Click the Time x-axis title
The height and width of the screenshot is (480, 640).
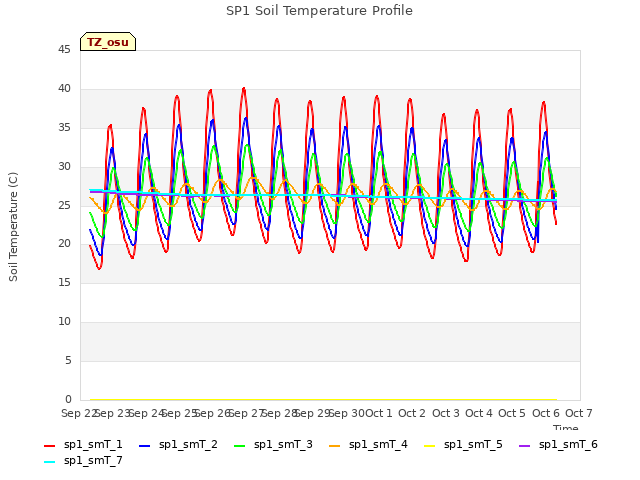pyautogui.click(x=565, y=427)
